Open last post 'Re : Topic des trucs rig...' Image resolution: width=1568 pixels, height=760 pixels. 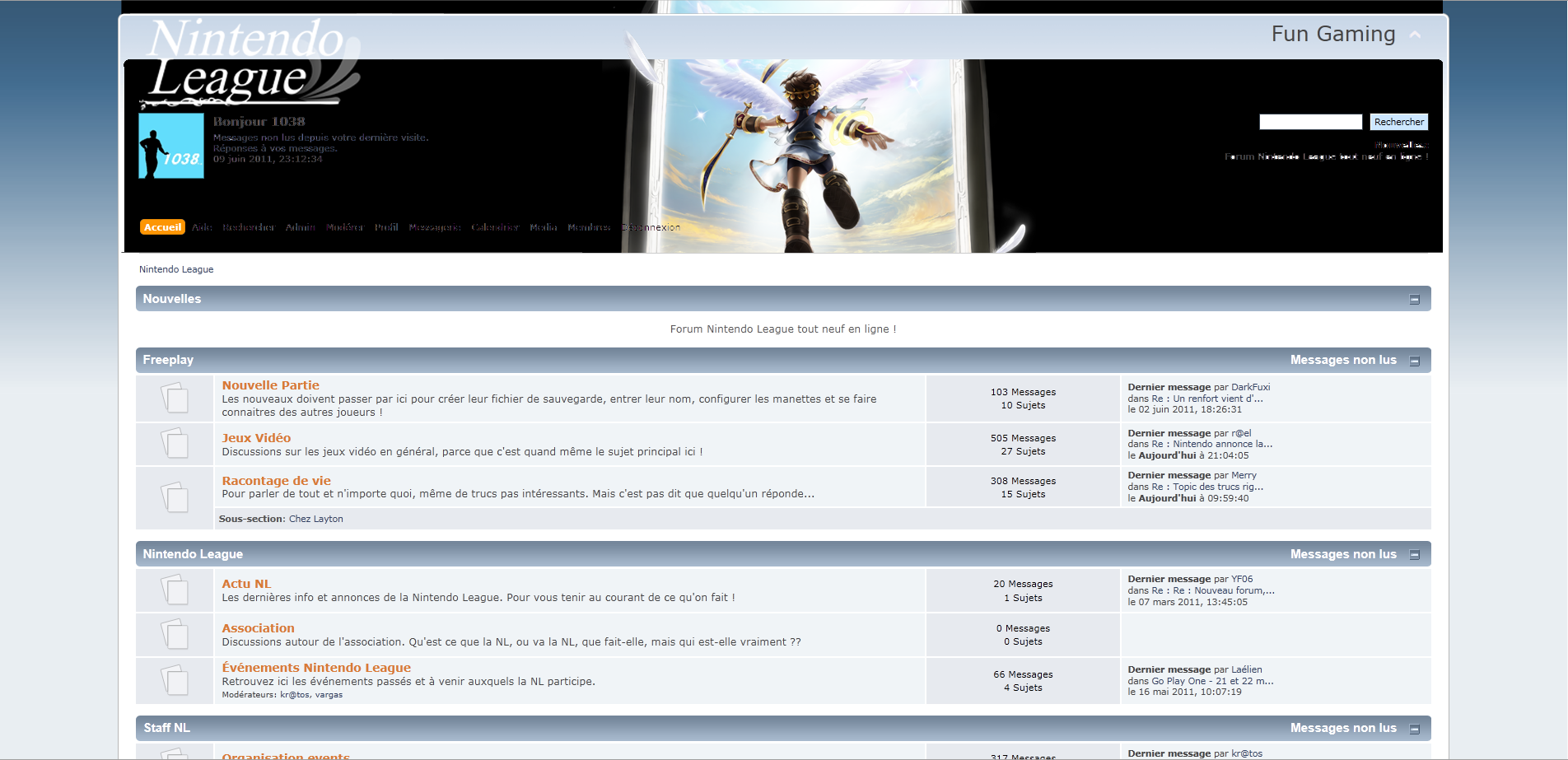1207,487
